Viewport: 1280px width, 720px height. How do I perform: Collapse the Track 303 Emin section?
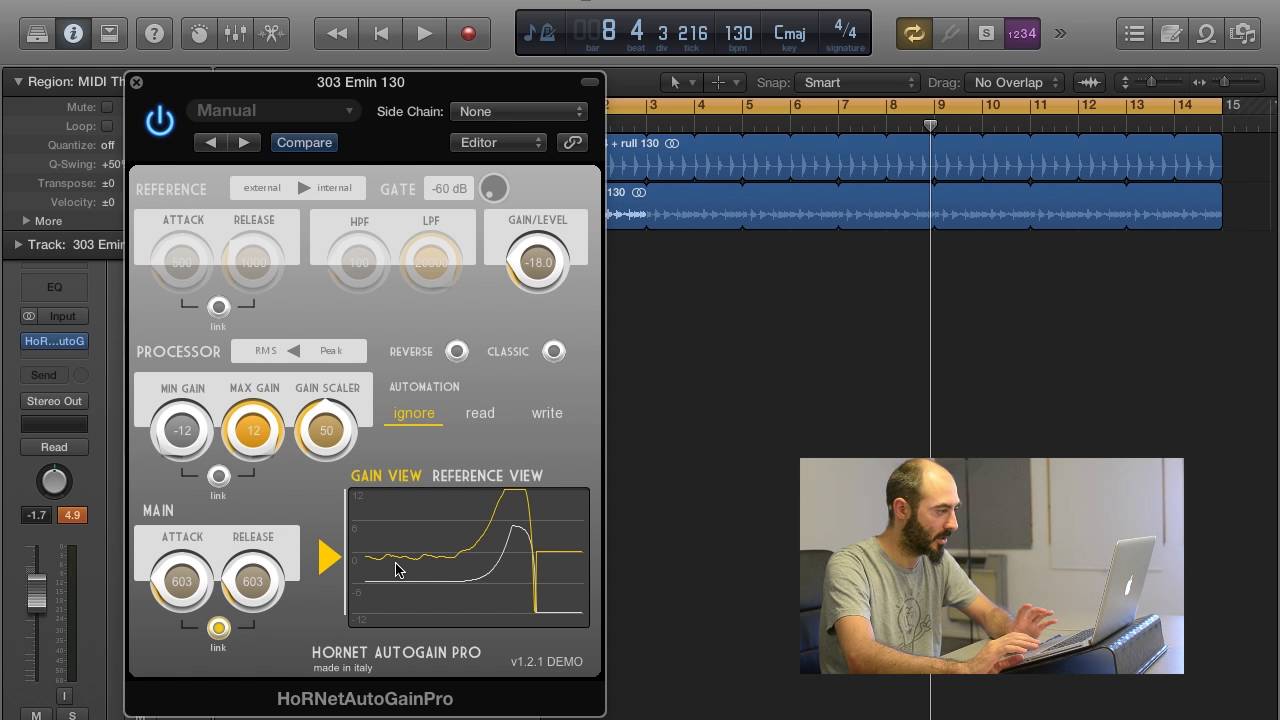[18, 244]
